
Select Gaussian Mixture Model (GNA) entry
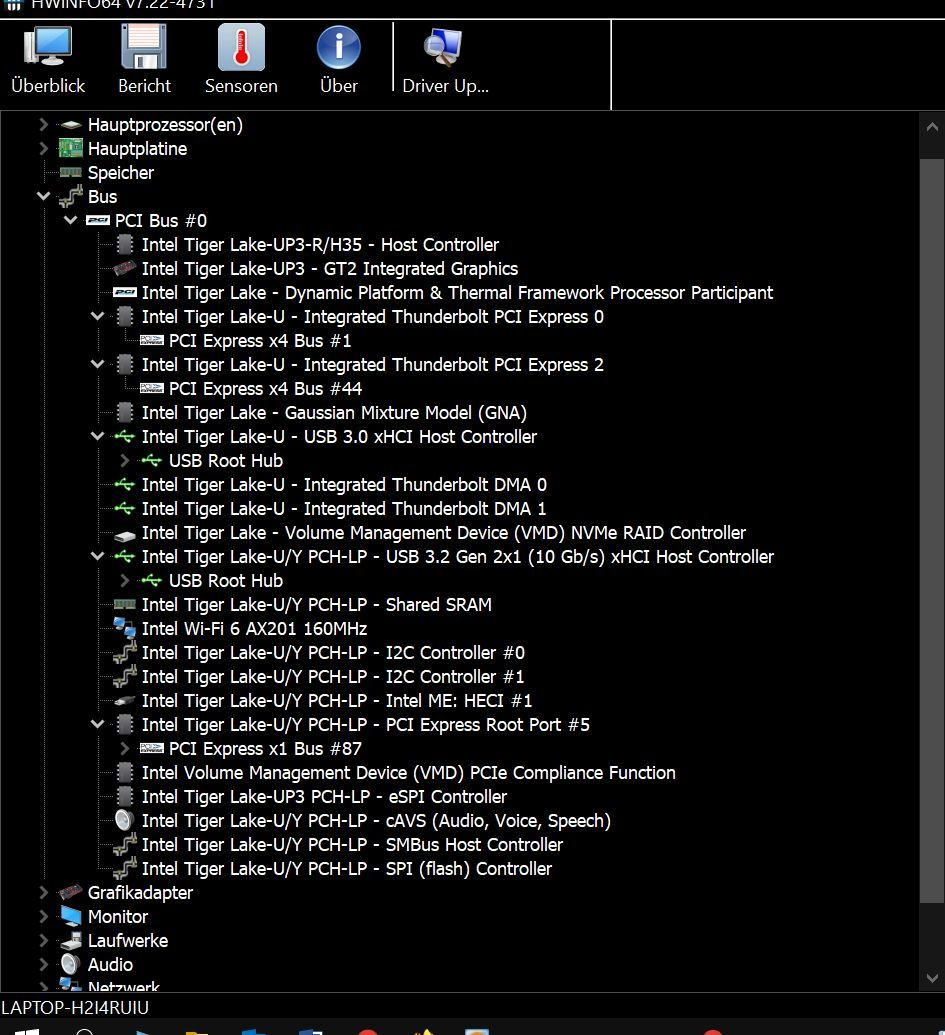click(334, 413)
